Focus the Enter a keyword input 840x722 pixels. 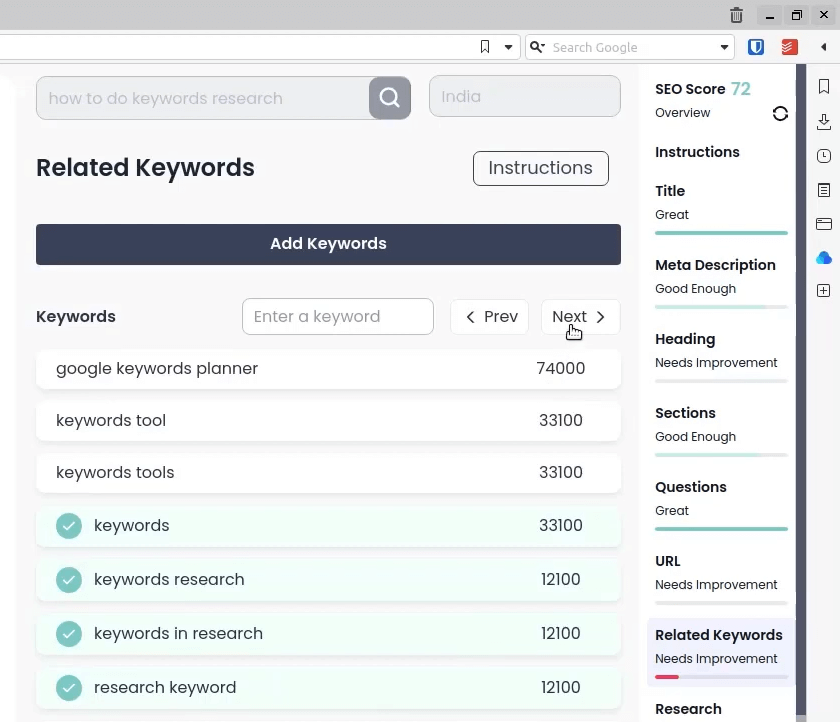[338, 317]
